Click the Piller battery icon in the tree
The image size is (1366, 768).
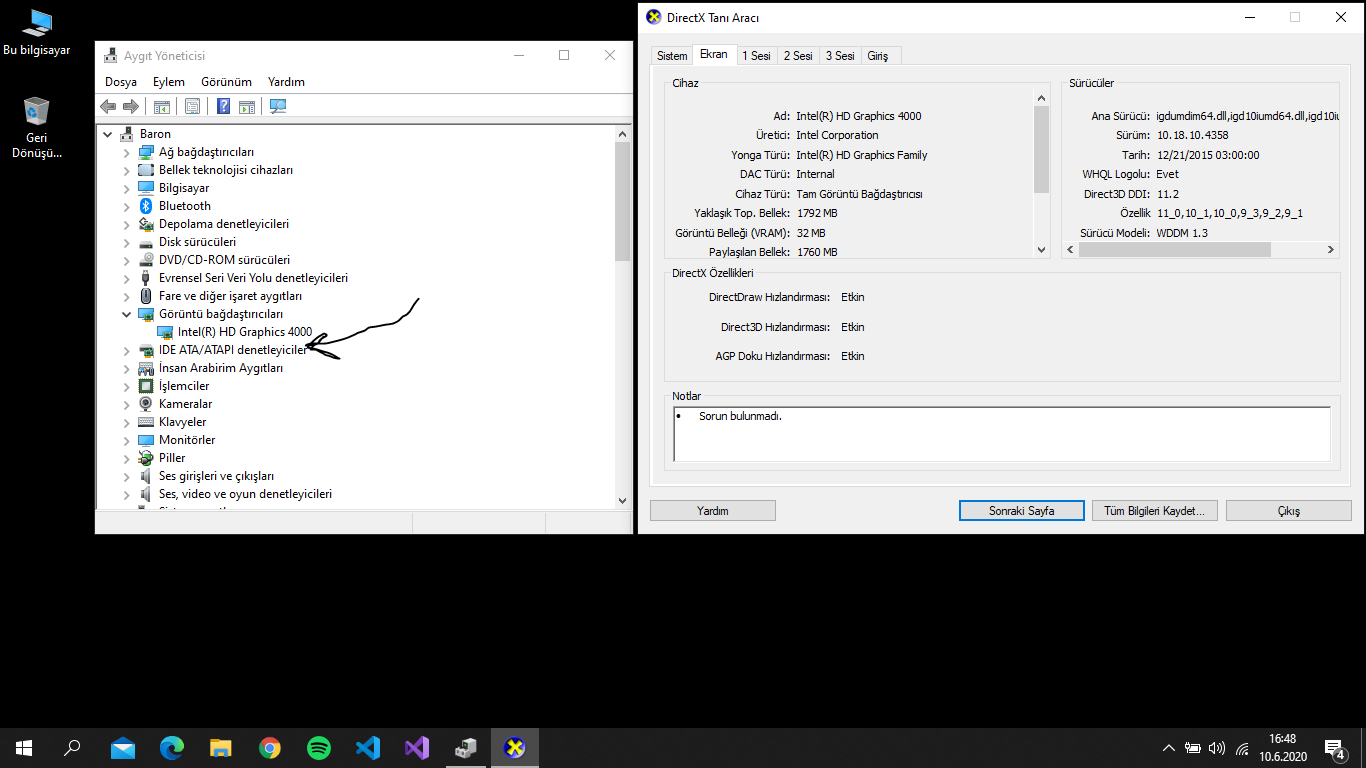(146, 458)
